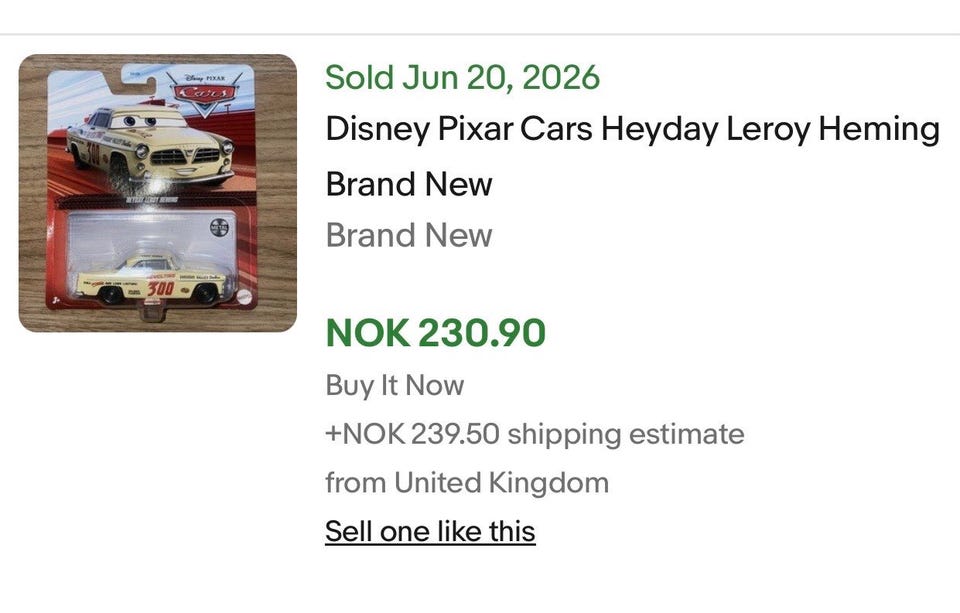The image size is (960, 613).
Task: Click the illustrated car's front grille
Action: [x=186, y=156]
